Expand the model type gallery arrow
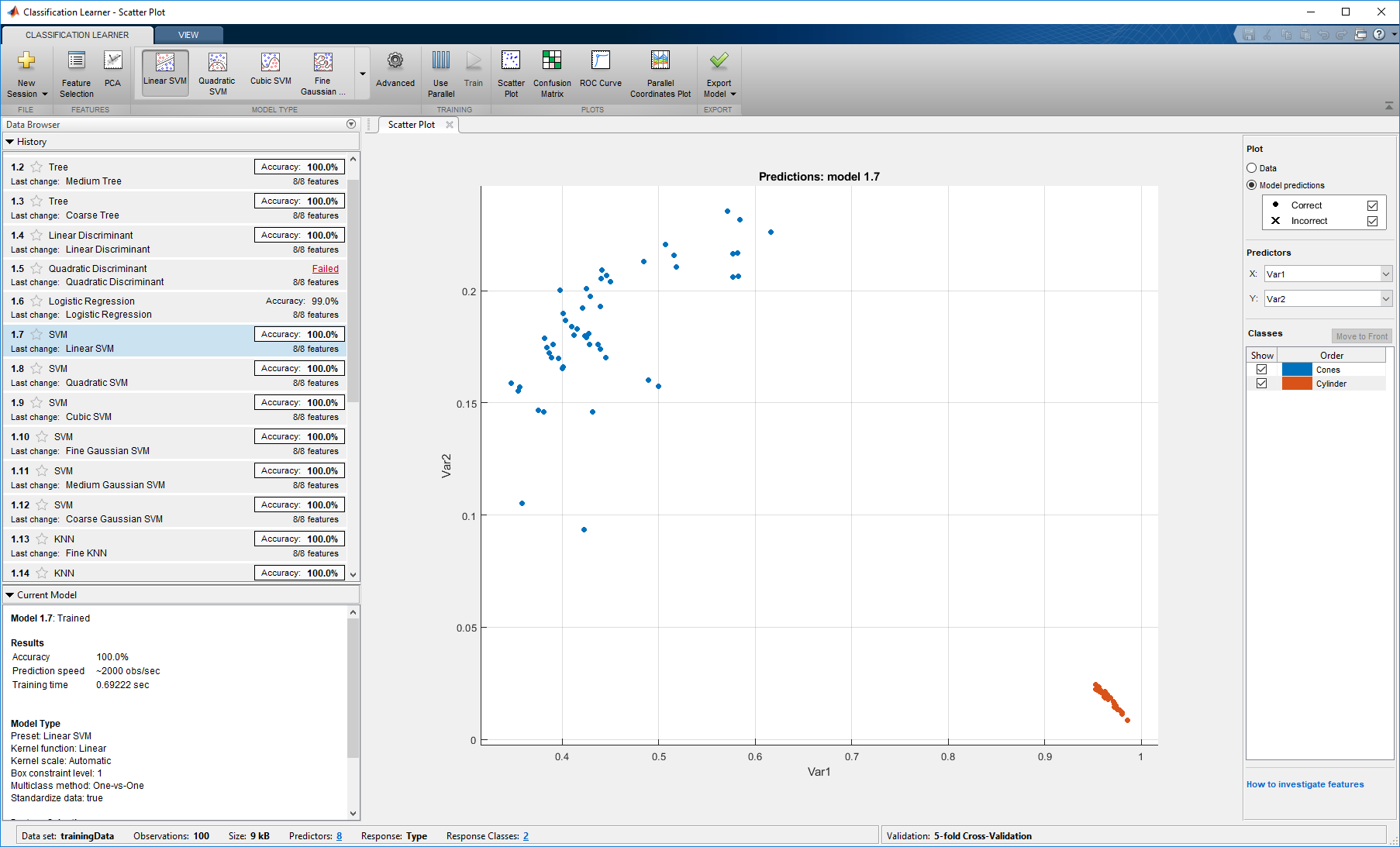 pos(362,74)
